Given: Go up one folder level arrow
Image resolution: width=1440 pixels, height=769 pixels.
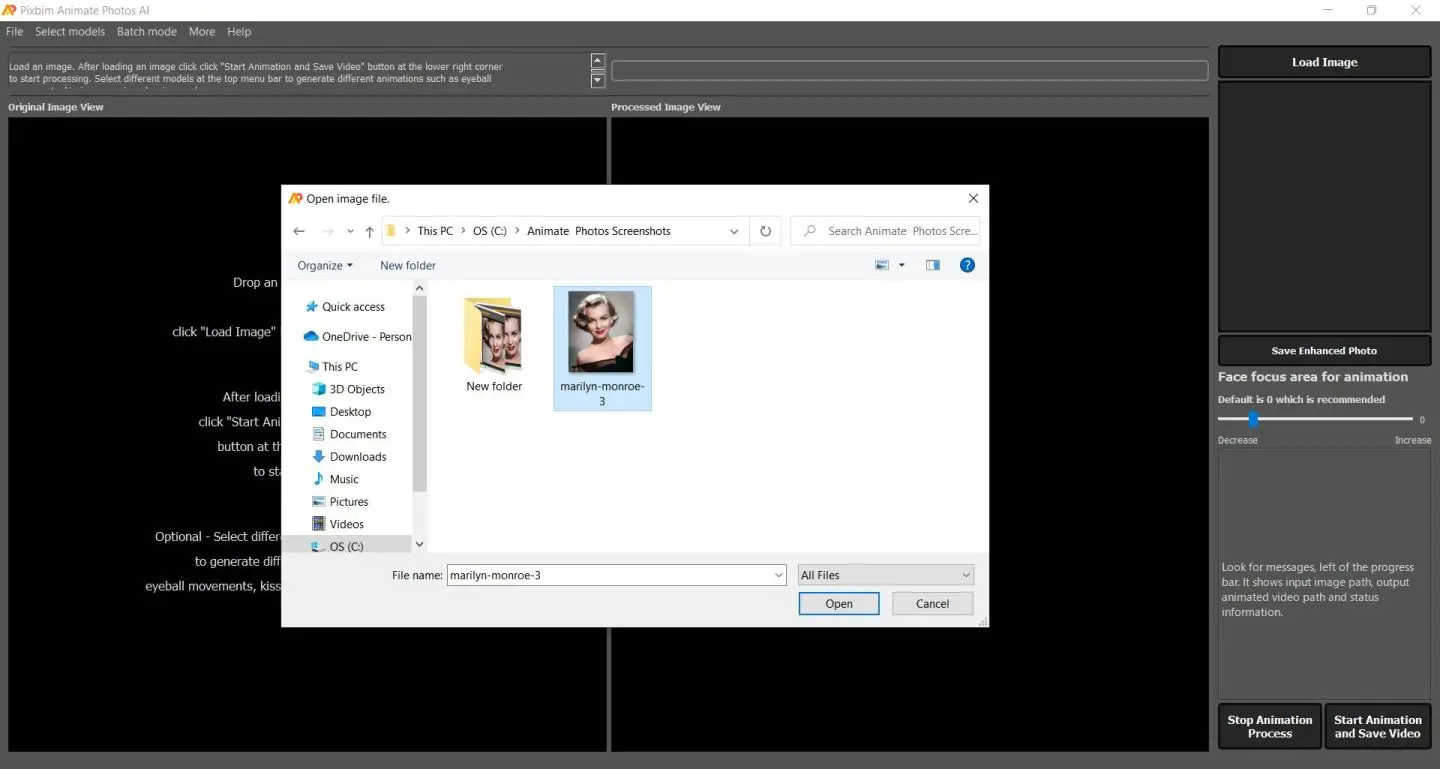Looking at the screenshot, I should tap(369, 231).
